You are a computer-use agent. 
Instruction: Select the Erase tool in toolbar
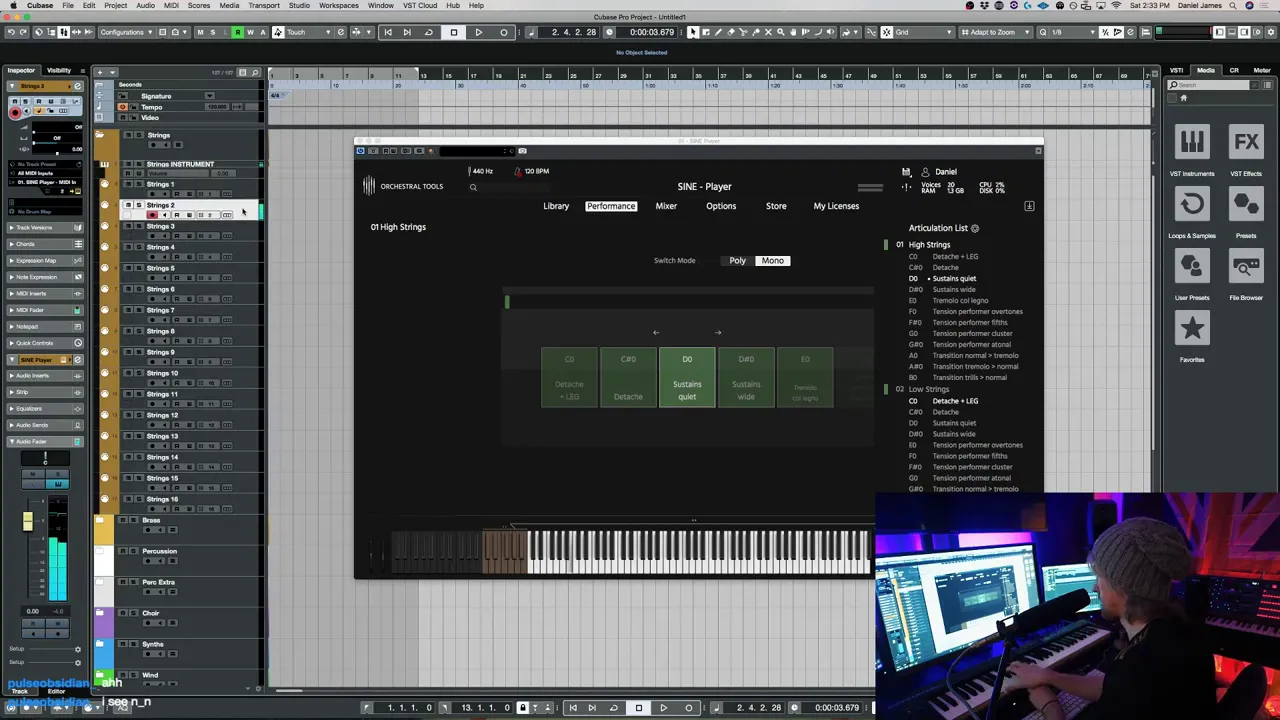731,32
